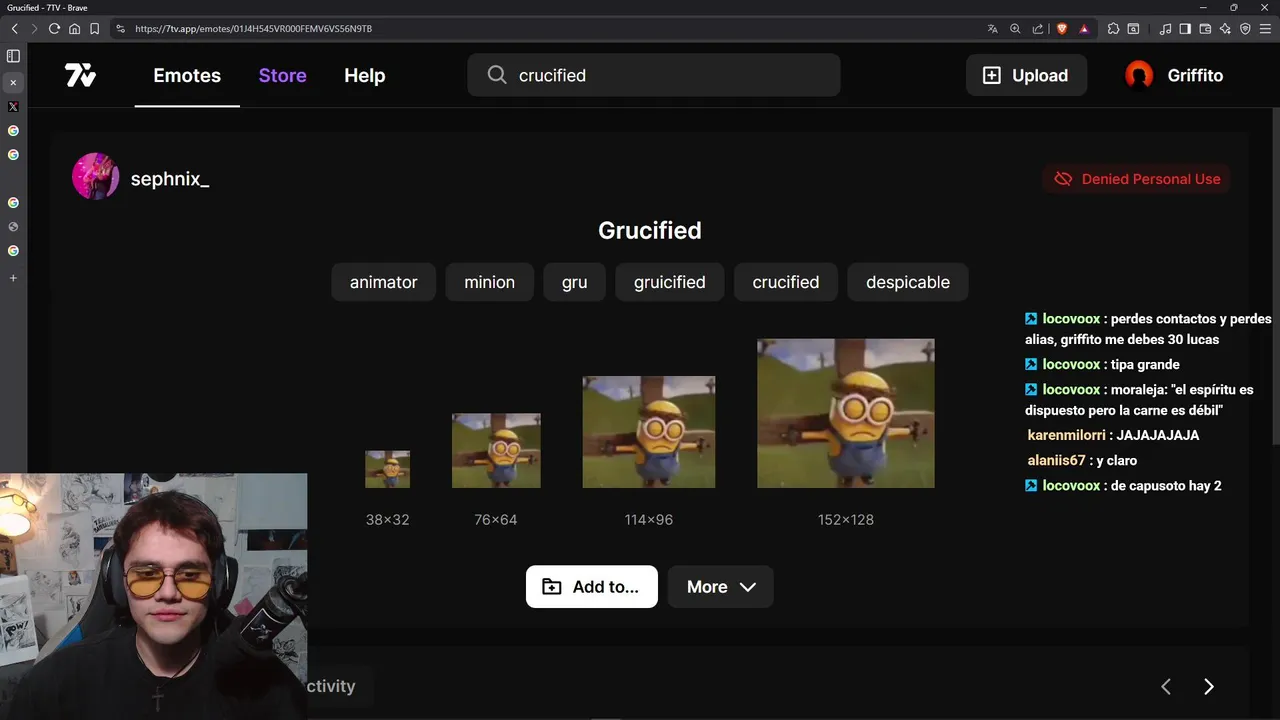The height and width of the screenshot is (720, 1280).
Task: Reload the page with the refresh icon
Action: 54,29
